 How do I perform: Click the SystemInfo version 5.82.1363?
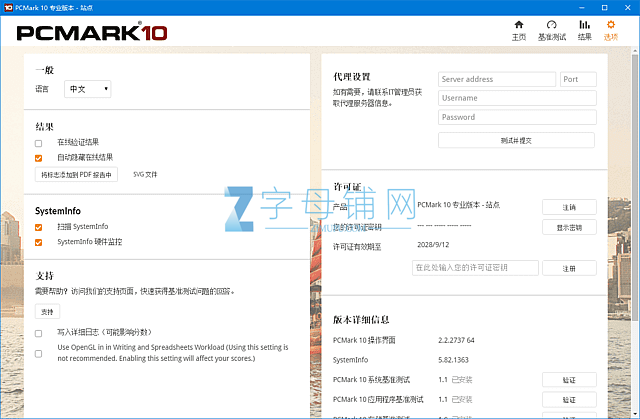click(x=453, y=360)
